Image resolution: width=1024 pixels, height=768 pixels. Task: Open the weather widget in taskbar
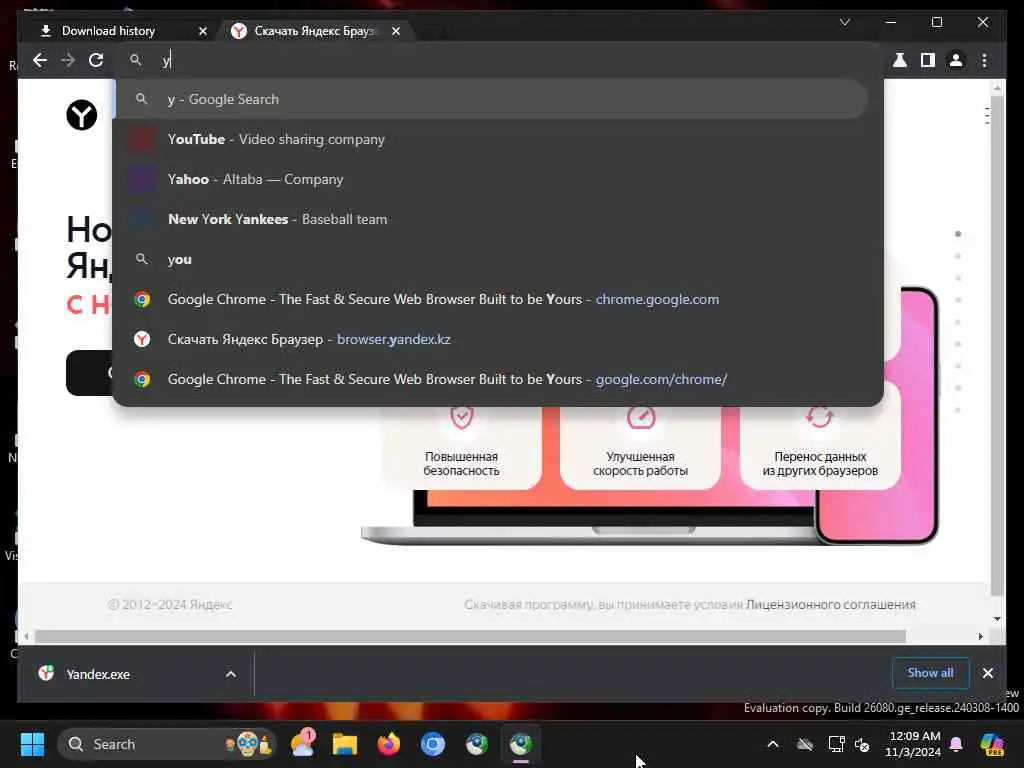point(302,744)
